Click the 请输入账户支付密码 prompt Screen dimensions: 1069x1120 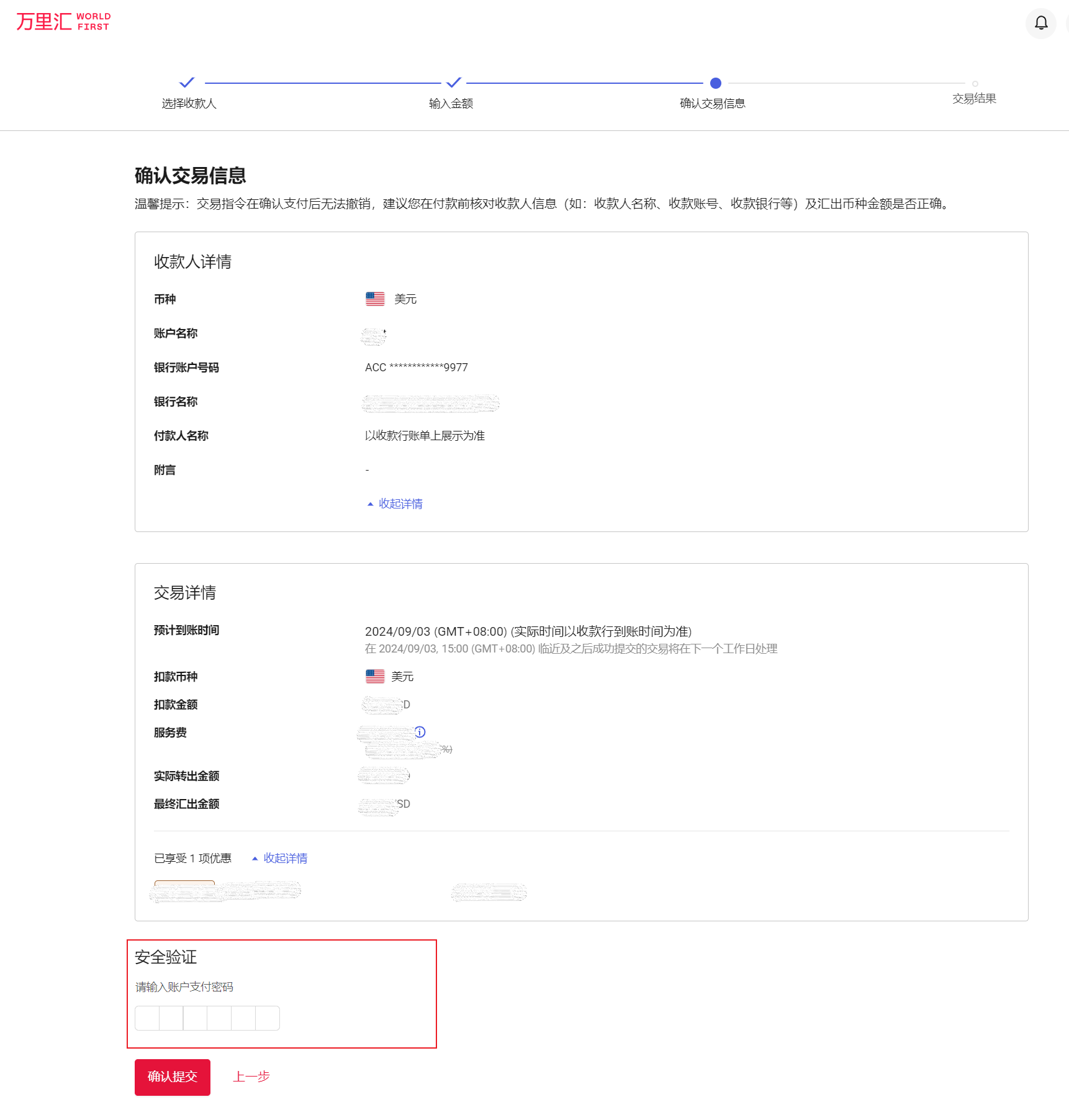[184, 987]
